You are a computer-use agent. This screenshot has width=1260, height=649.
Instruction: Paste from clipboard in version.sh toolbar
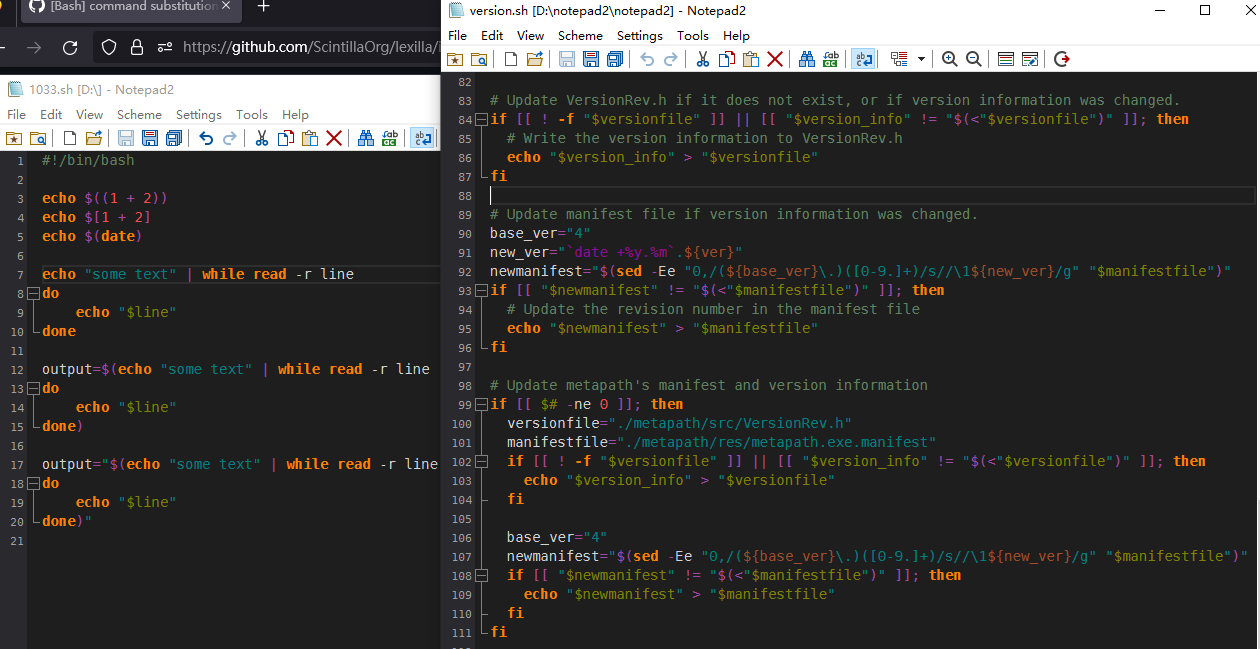[x=751, y=59]
